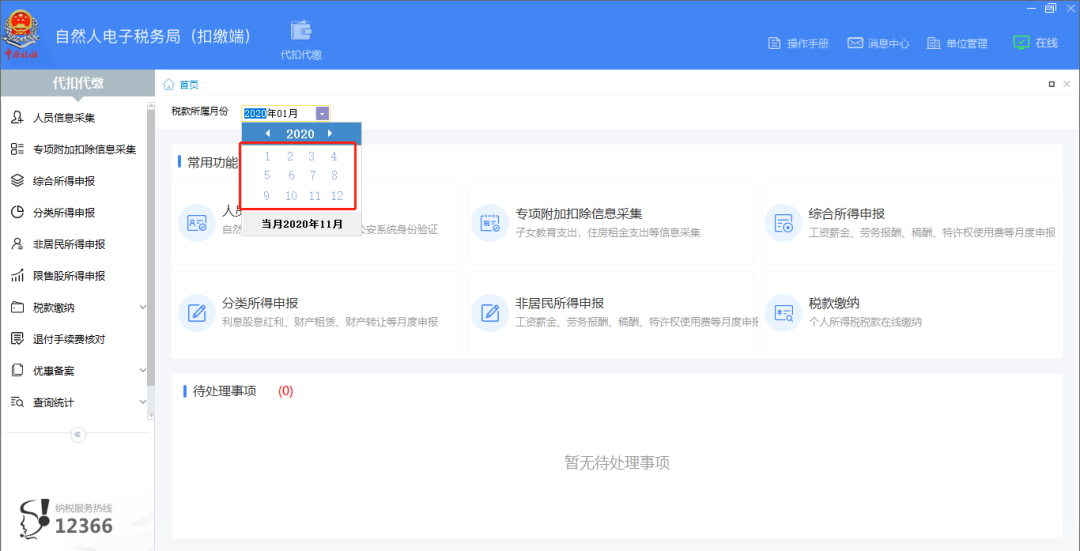This screenshot has height=551, width=1080.
Task: Go to next year in calendar
Action: click(330, 134)
